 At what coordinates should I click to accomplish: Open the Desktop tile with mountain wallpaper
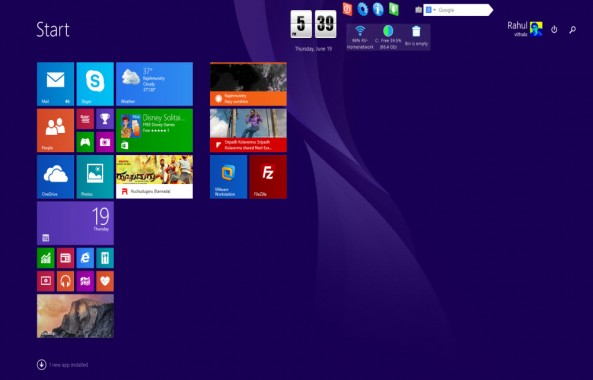[75, 316]
